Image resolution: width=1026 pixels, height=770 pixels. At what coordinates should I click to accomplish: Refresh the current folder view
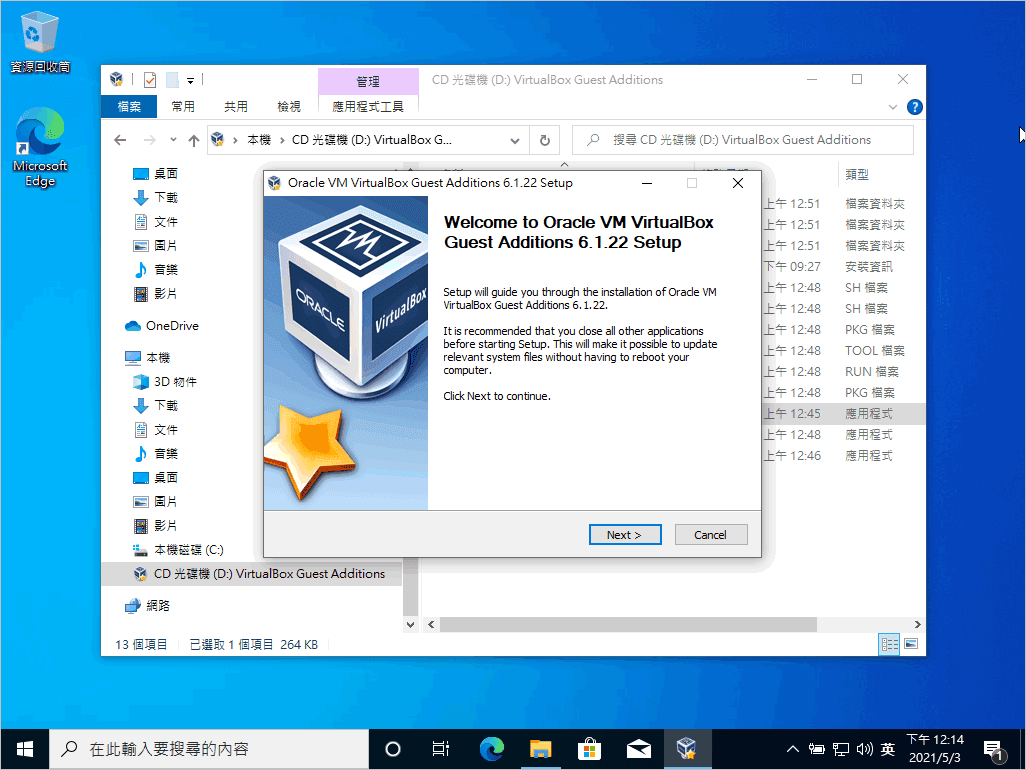545,139
